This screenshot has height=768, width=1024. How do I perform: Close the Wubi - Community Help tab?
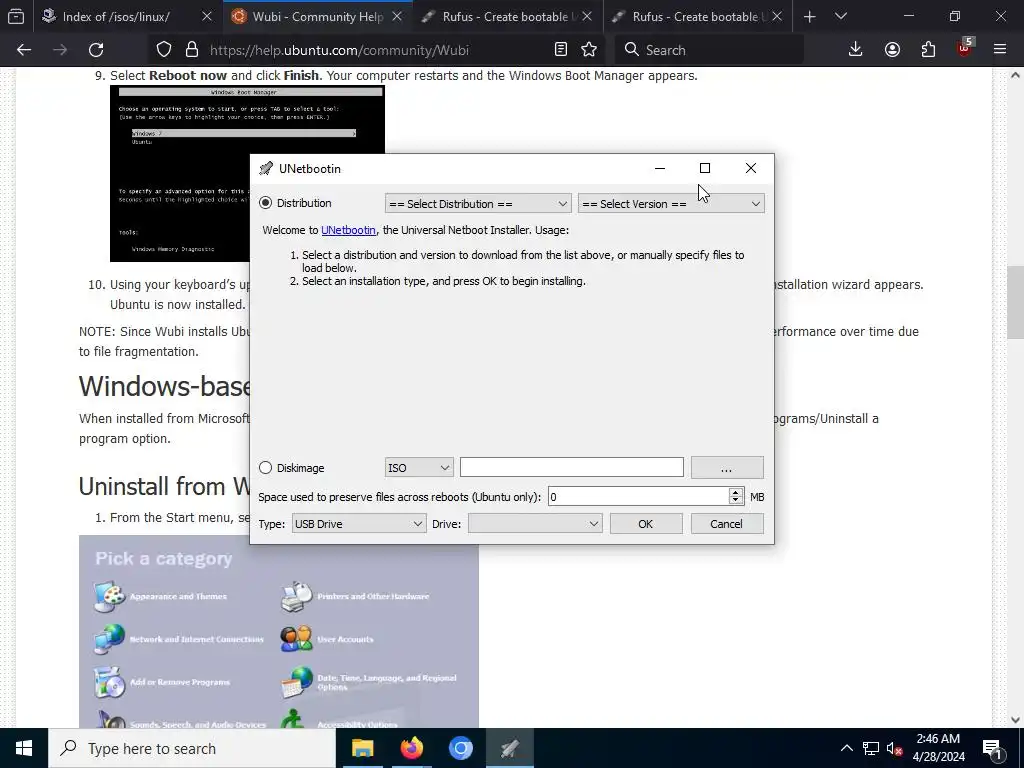point(397,16)
